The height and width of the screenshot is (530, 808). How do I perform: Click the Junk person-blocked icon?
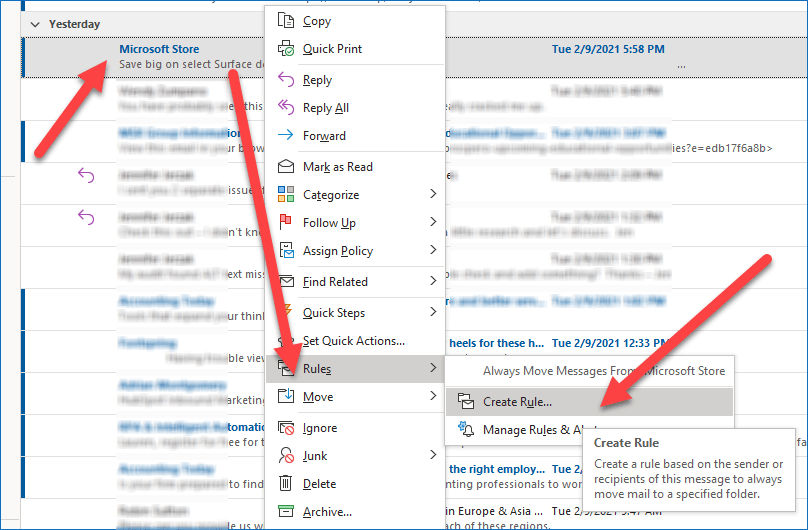click(286, 455)
